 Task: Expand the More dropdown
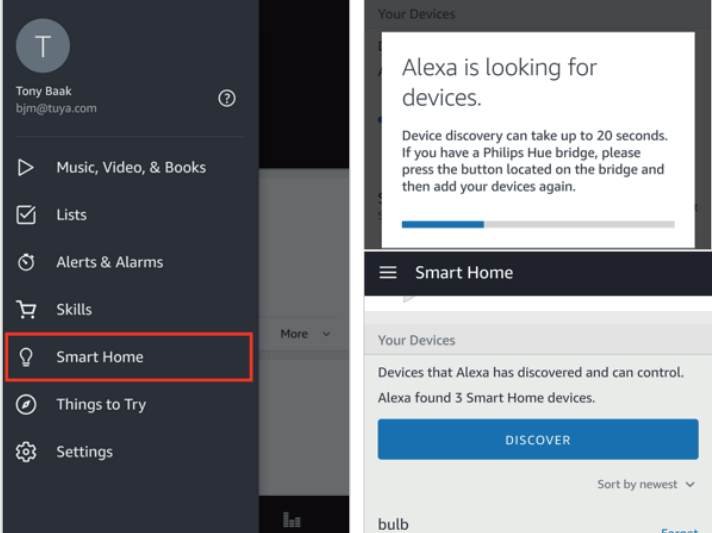click(x=304, y=334)
